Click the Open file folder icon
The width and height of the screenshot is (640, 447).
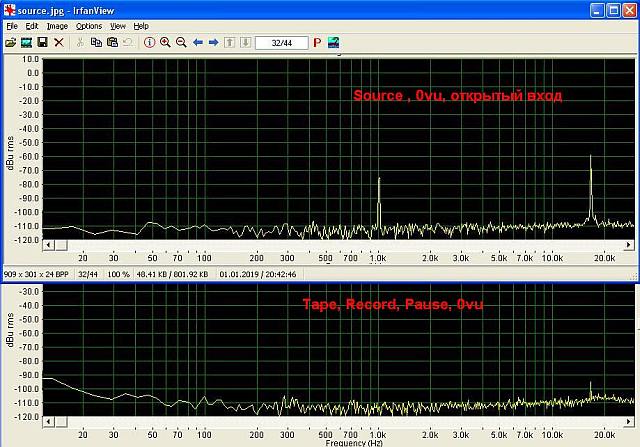pos(10,43)
